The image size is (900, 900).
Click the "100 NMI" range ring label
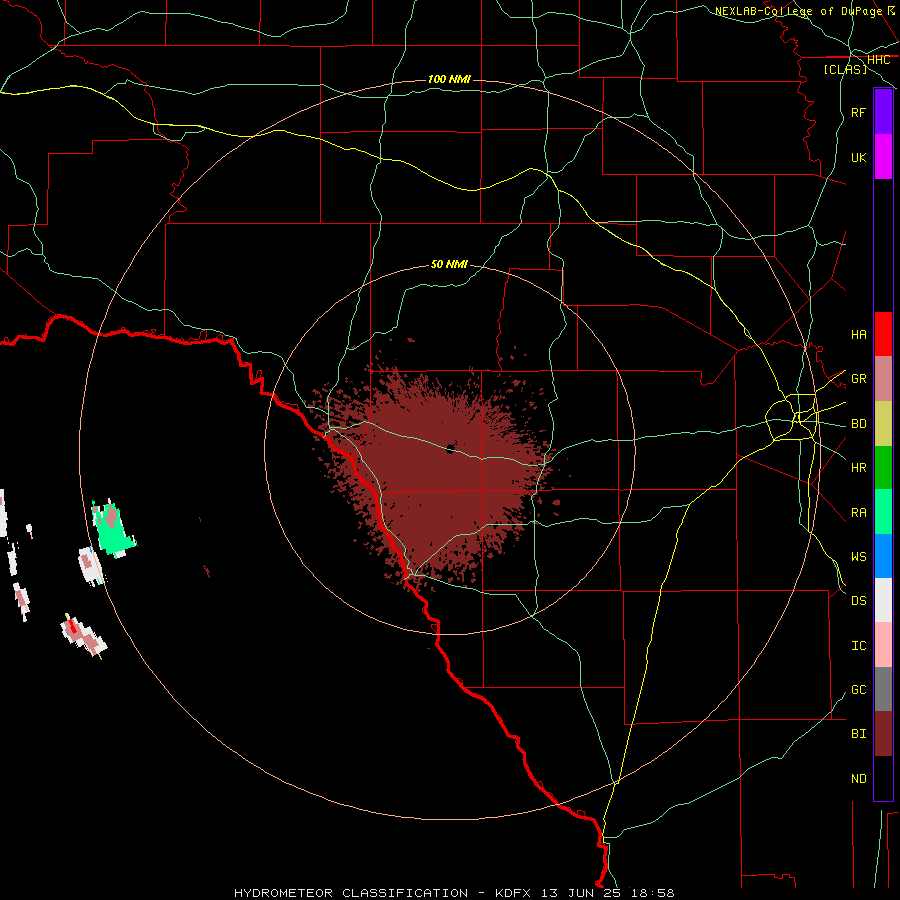449,79
